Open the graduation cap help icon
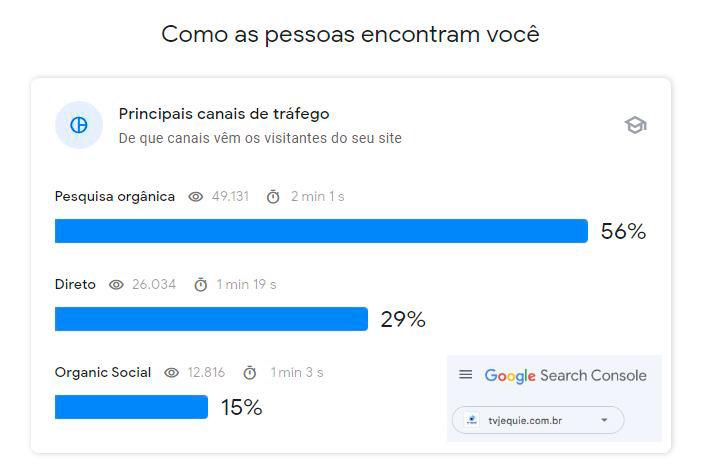 pyautogui.click(x=635, y=125)
